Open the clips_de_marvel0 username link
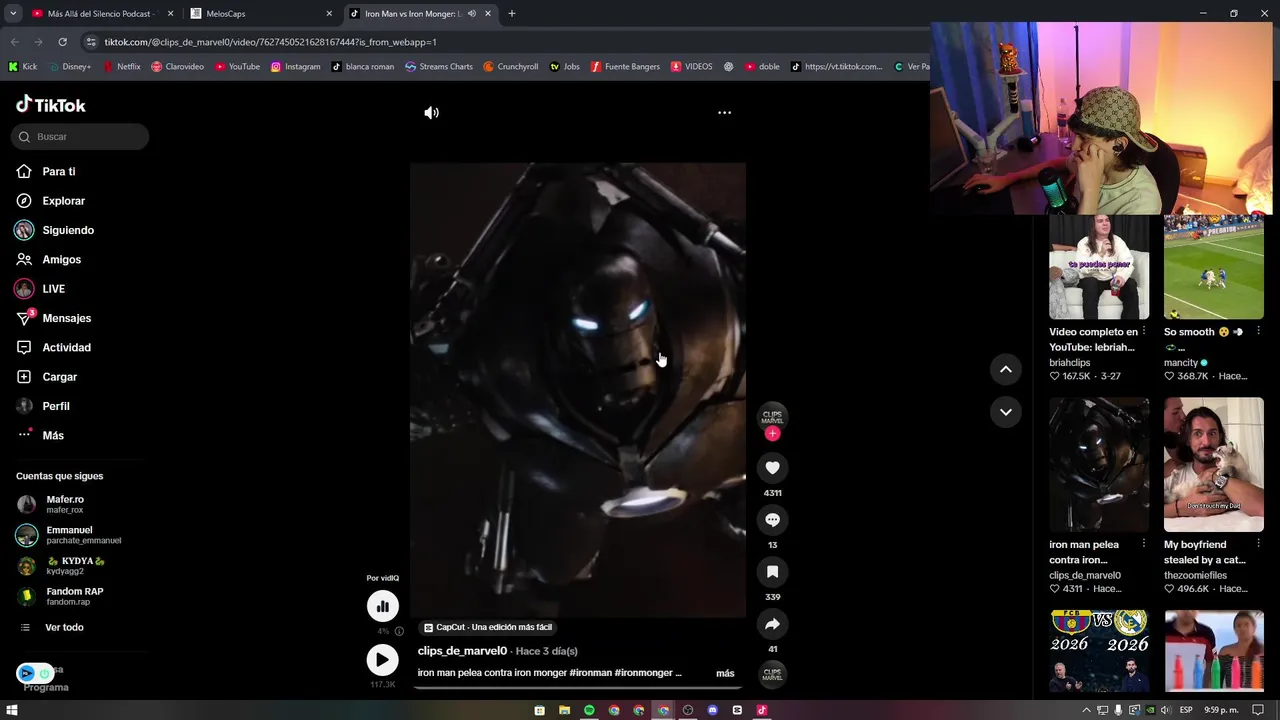 tap(462, 651)
